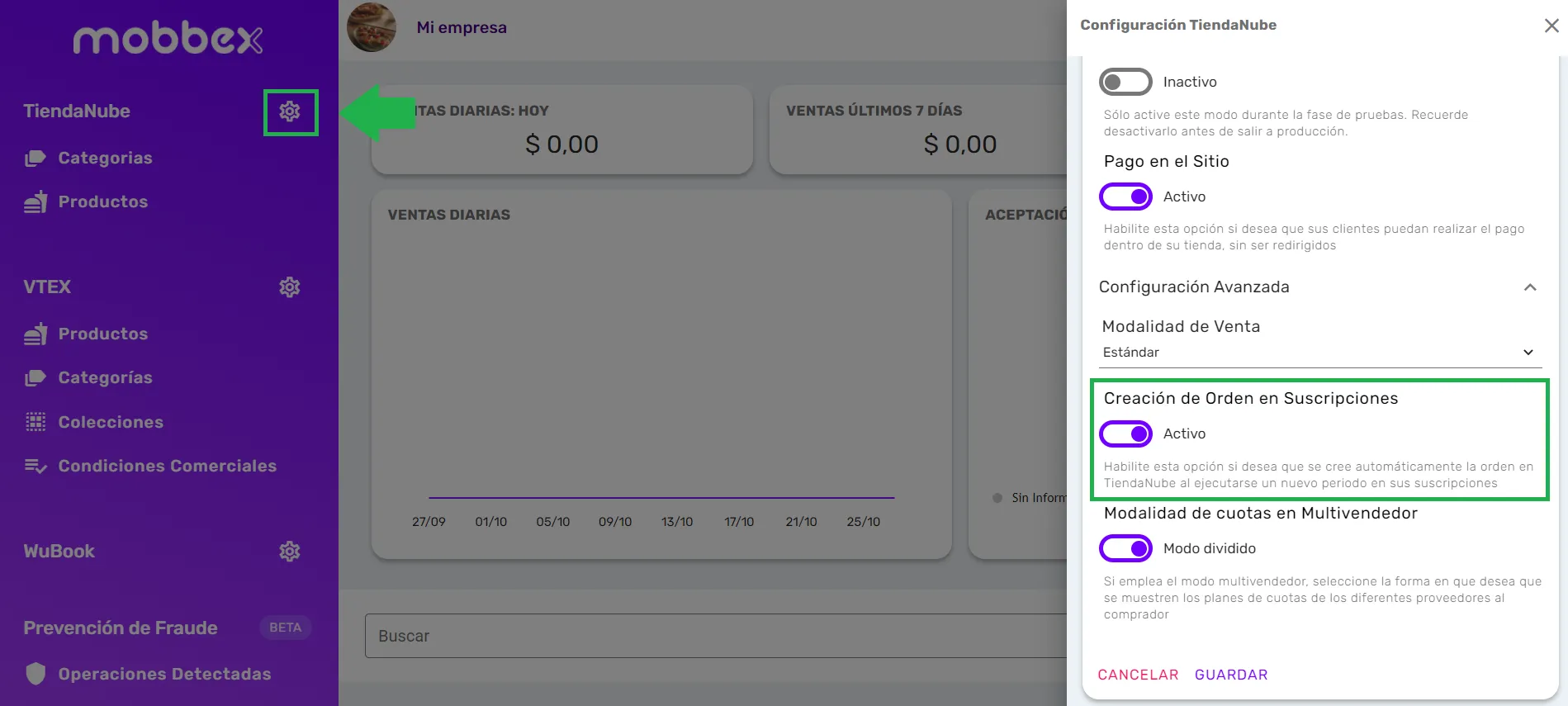Open VTEX settings gear icon
Viewport: 1568px width, 706px height.
tap(290, 287)
